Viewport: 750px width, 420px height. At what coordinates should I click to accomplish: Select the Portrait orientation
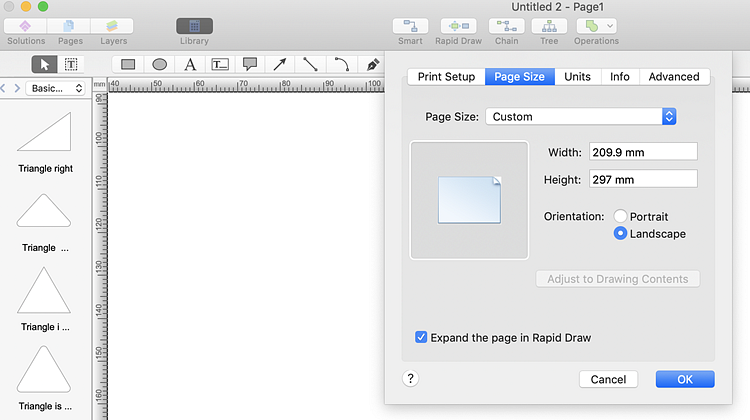point(621,216)
